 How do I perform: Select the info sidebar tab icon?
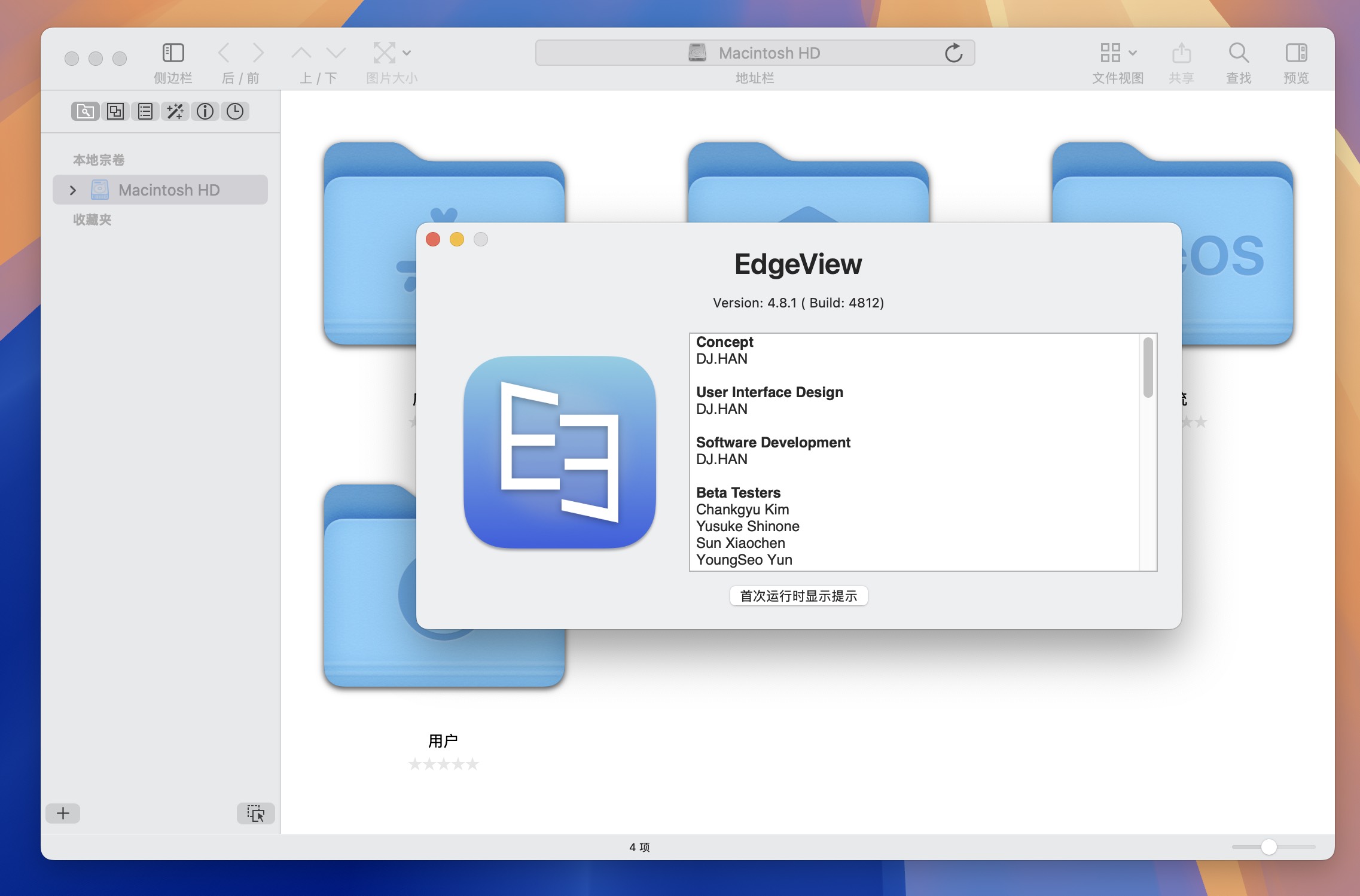tap(205, 111)
